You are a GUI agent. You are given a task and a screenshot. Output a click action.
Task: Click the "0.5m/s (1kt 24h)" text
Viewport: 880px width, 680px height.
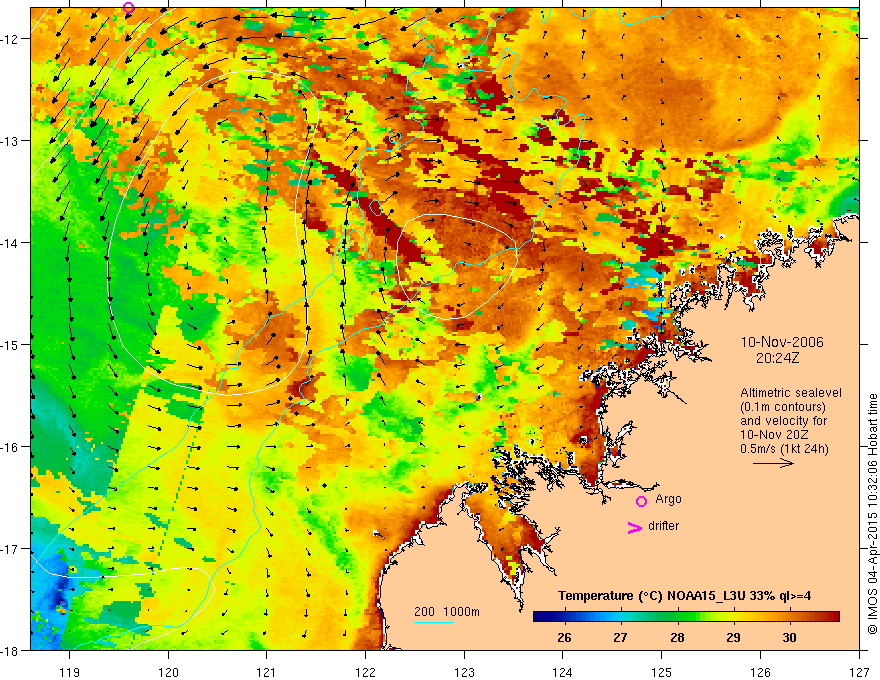point(784,449)
